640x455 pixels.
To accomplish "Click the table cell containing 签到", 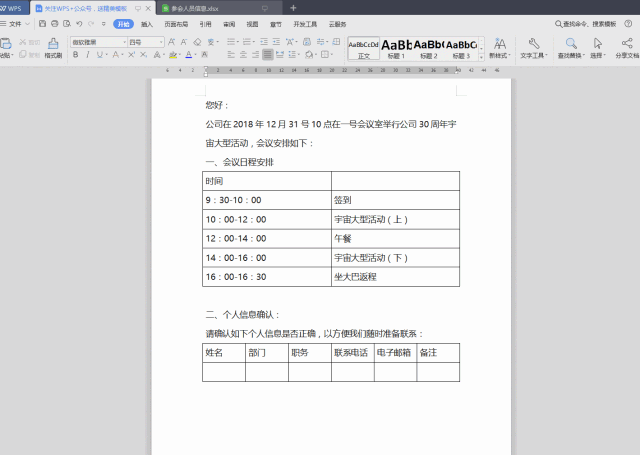I will tap(396, 200).
